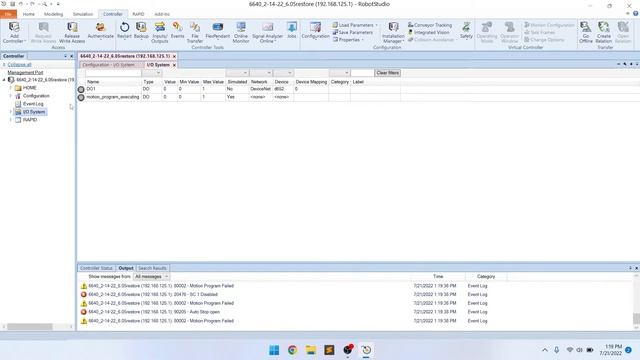
Task: Click Release Write Access
Action: pos(72,32)
